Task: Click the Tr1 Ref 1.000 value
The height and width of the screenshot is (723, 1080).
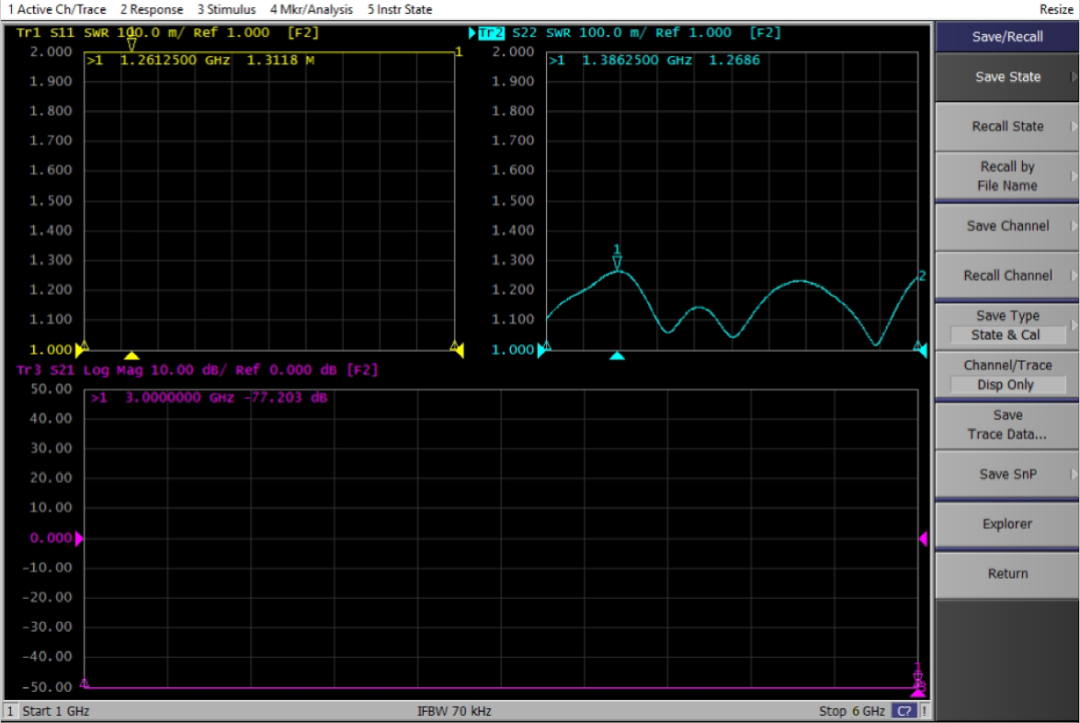Action: (x=231, y=32)
